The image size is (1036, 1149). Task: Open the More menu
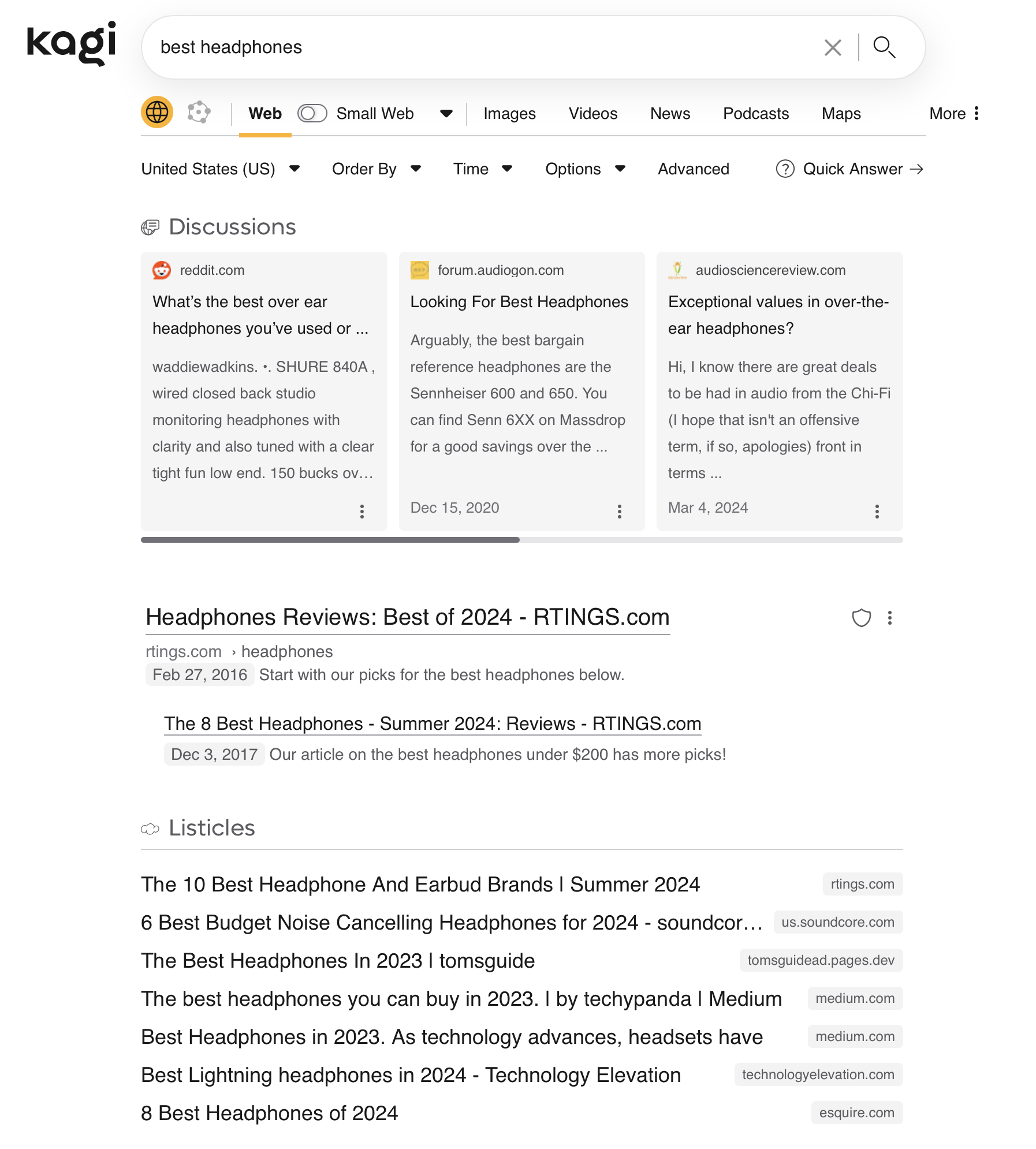[x=953, y=113]
